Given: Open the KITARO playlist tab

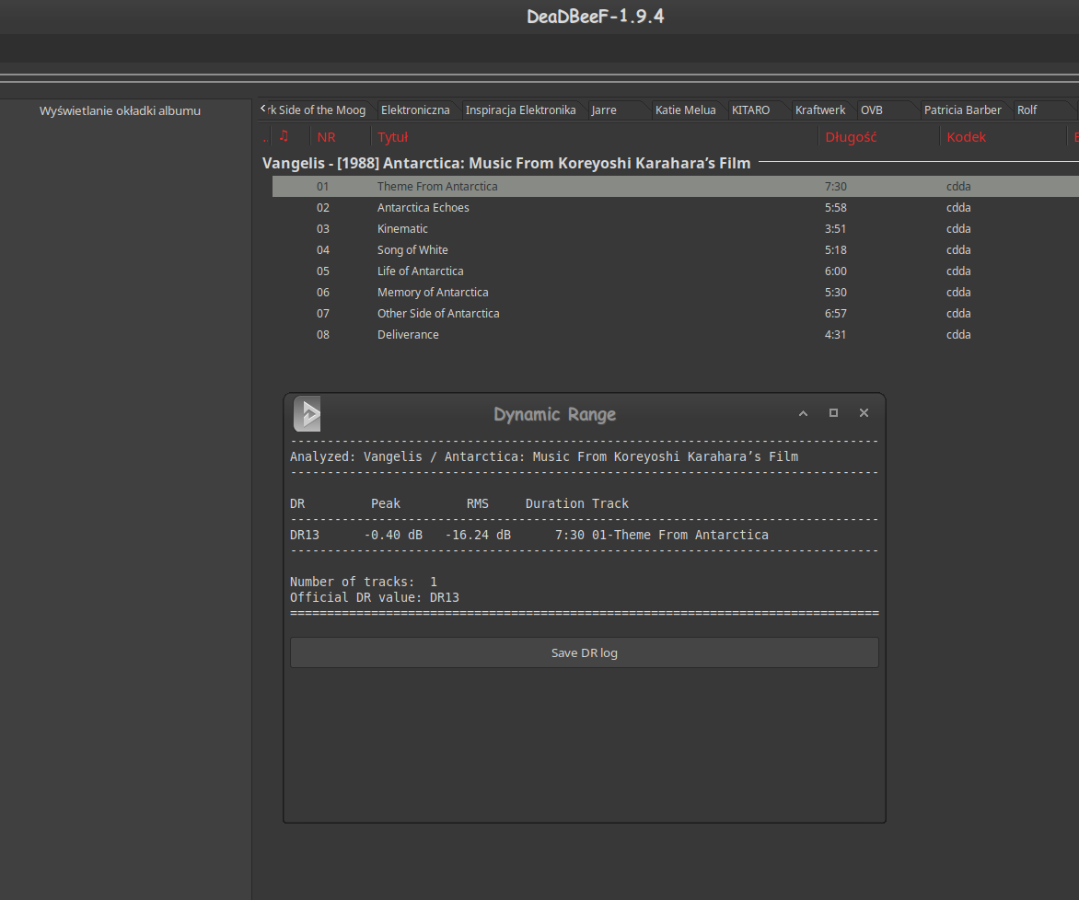Looking at the screenshot, I should coord(750,110).
